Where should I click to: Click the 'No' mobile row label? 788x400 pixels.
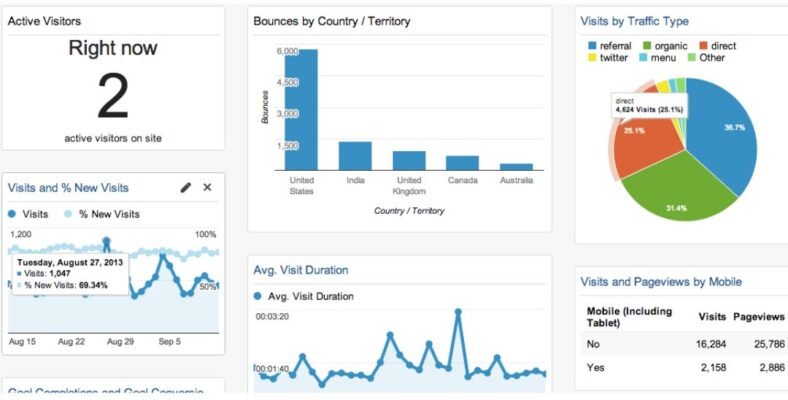pos(593,344)
